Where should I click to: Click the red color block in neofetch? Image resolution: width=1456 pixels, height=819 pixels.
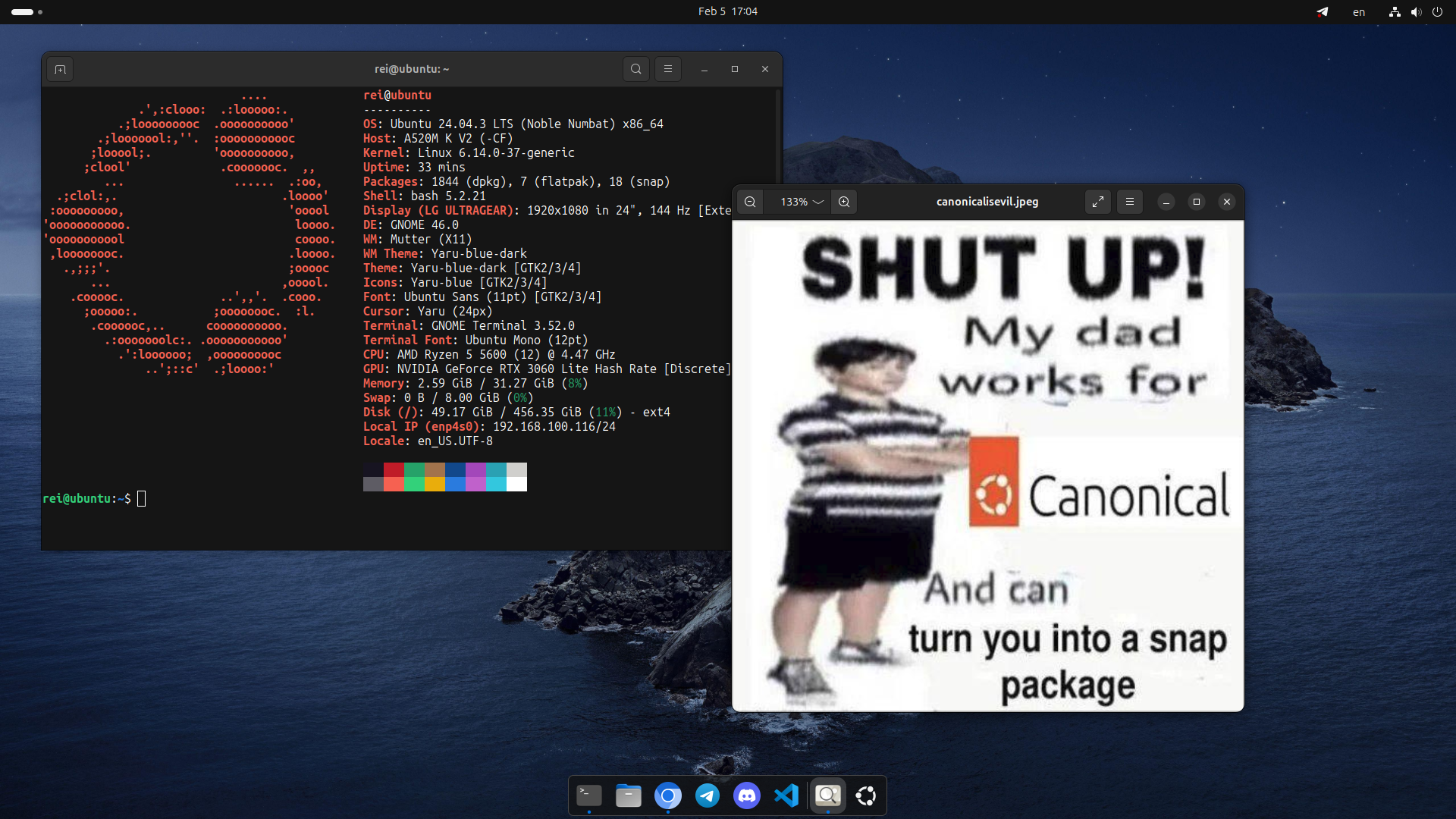[394, 470]
